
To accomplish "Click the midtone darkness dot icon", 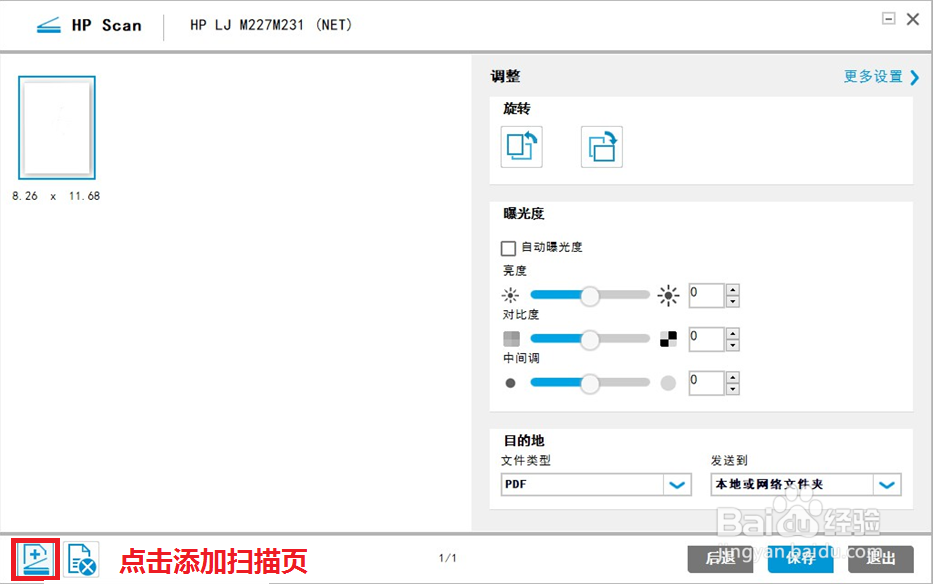I will (x=510, y=381).
